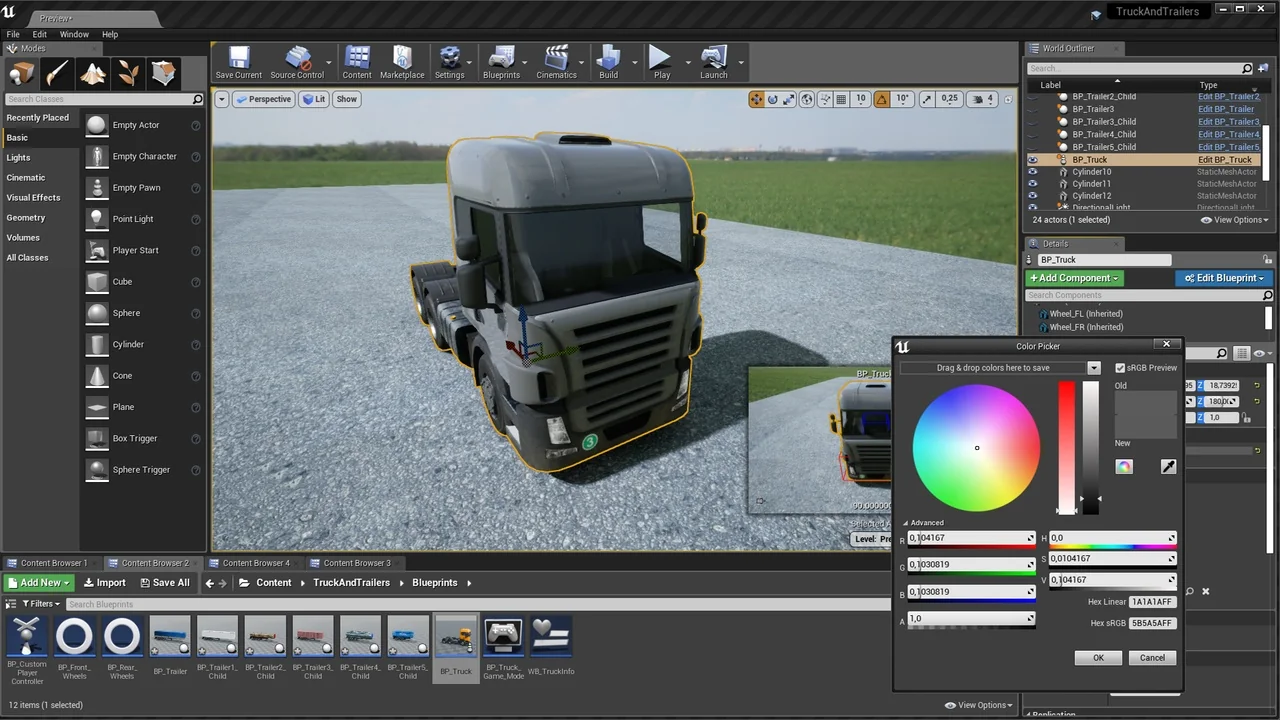
Task: Open the Marketplace from the toolbar
Action: click(402, 62)
